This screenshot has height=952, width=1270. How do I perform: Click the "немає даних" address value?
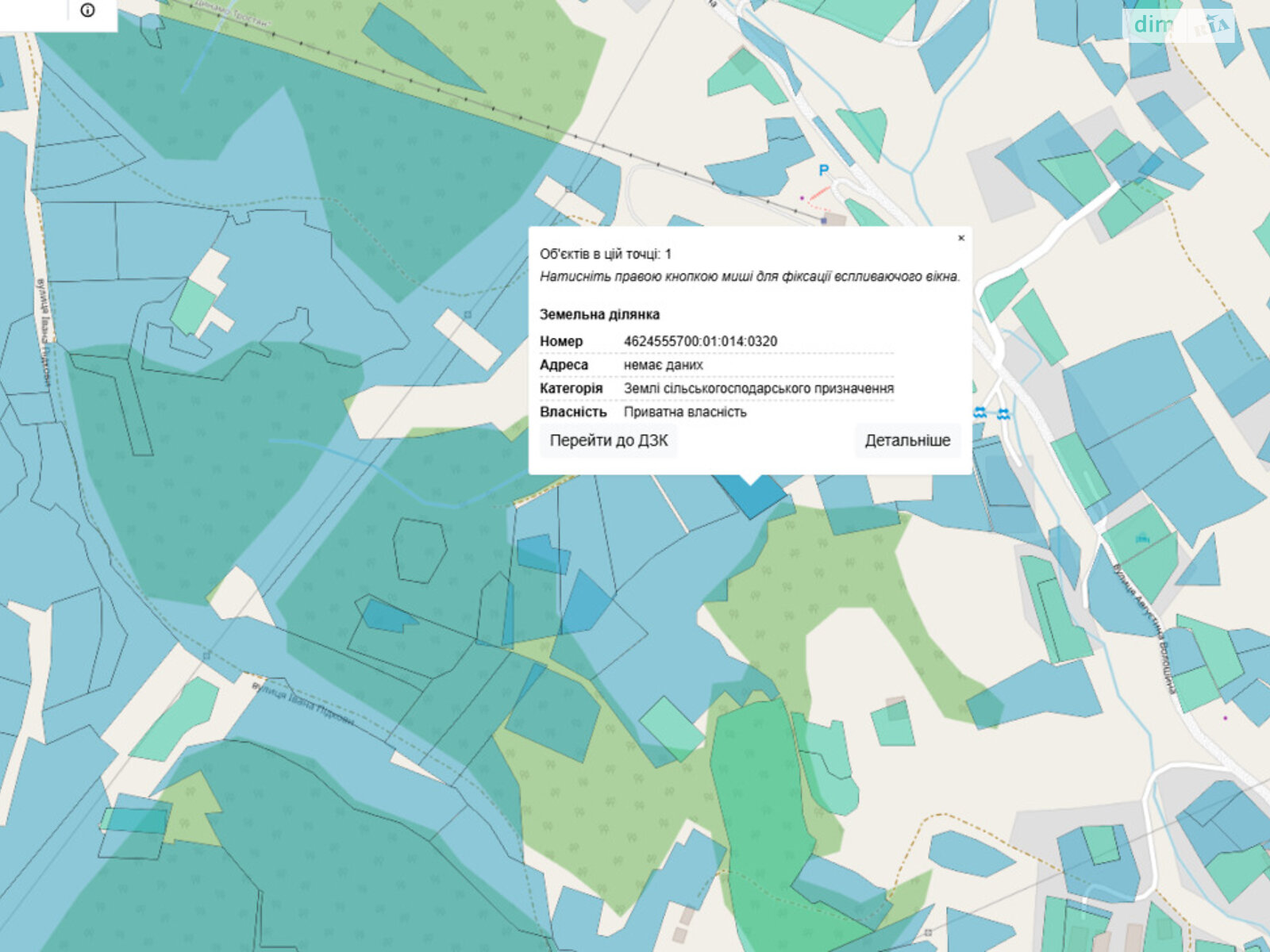pos(663,365)
